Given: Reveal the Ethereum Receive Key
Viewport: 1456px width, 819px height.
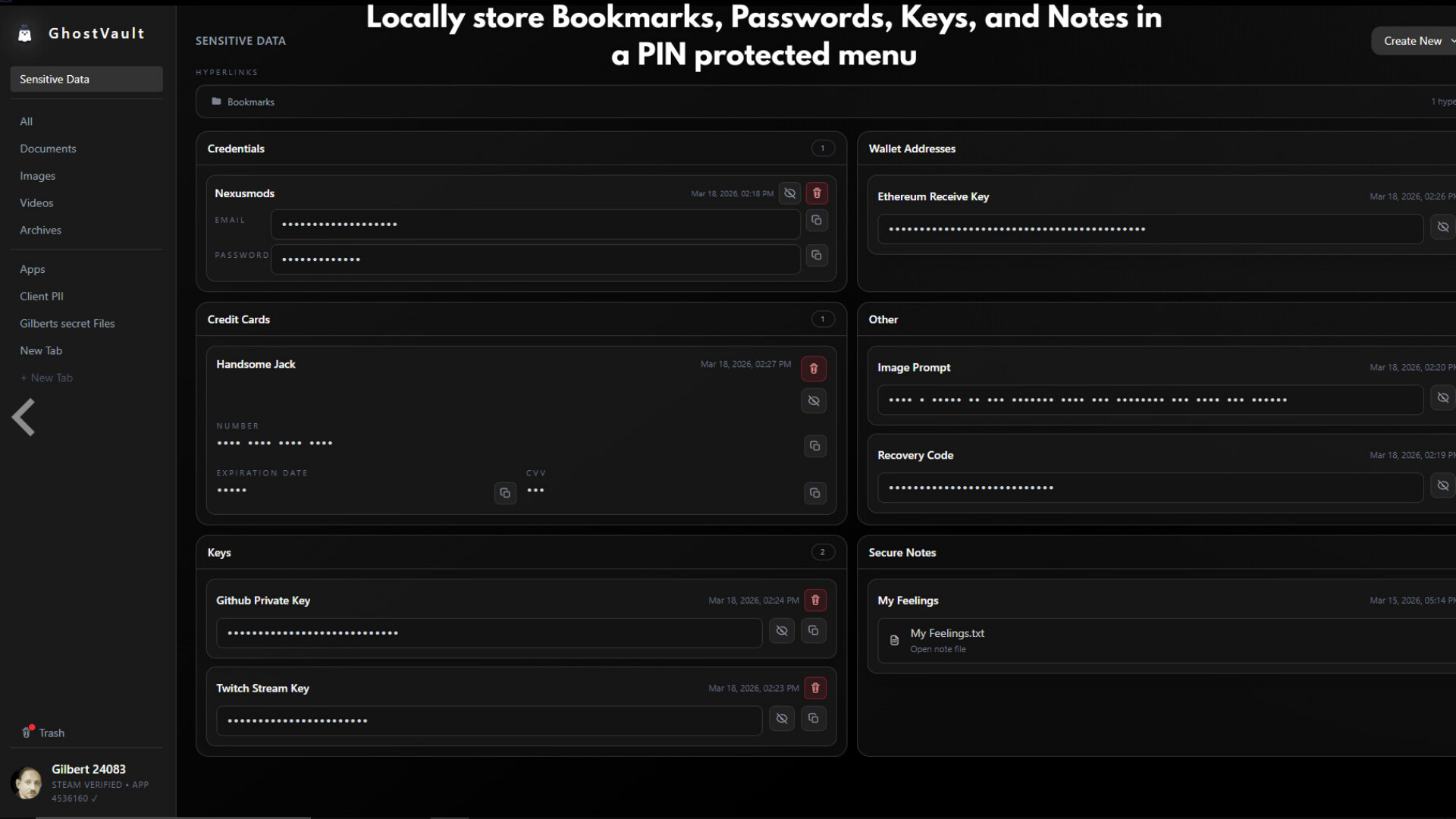Looking at the screenshot, I should click(x=1443, y=227).
